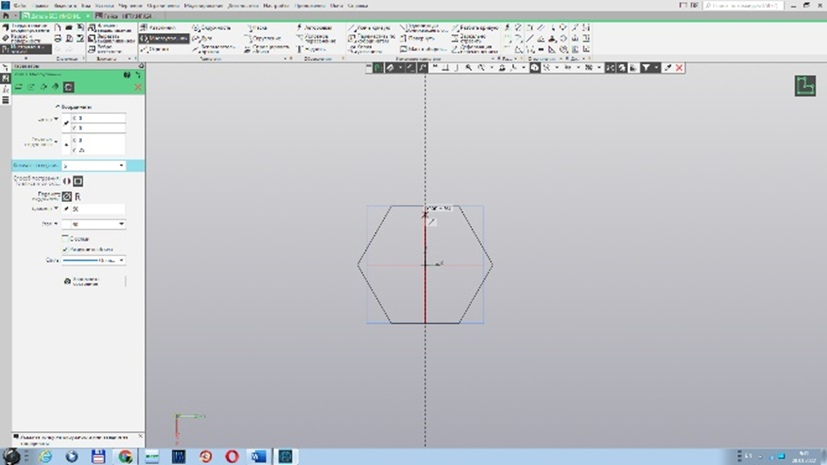Click the Print icon in system toolbar
827x465 pixels.
tap(58, 38)
